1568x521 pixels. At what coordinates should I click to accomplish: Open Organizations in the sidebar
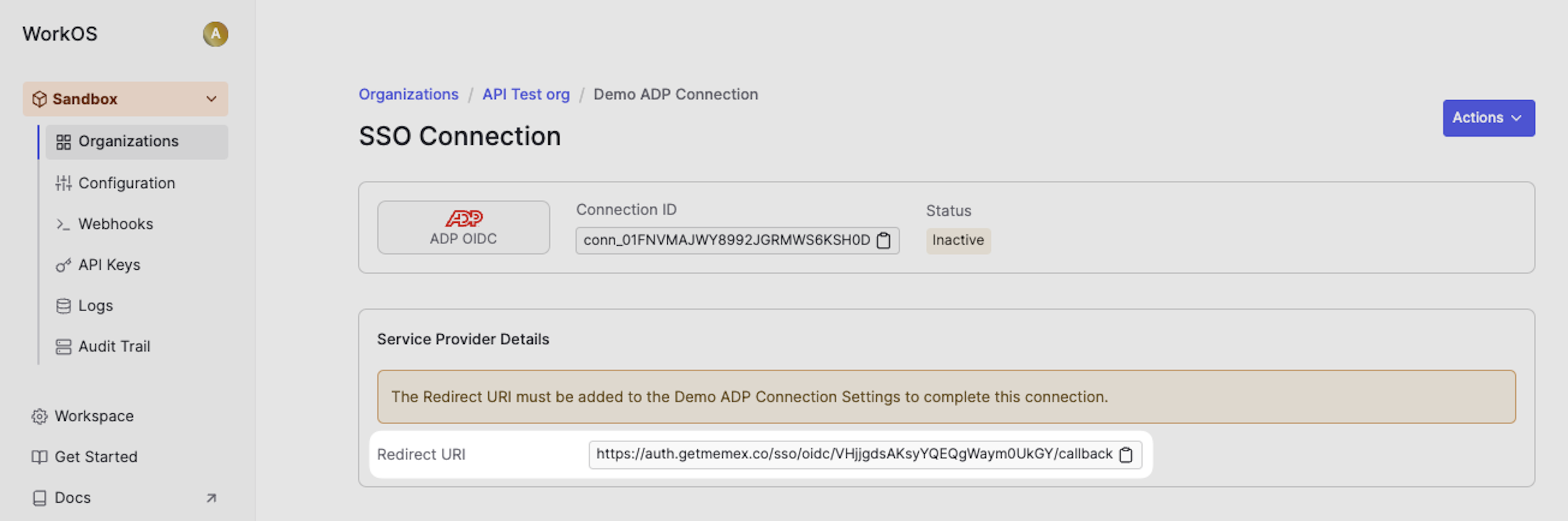[128, 142]
